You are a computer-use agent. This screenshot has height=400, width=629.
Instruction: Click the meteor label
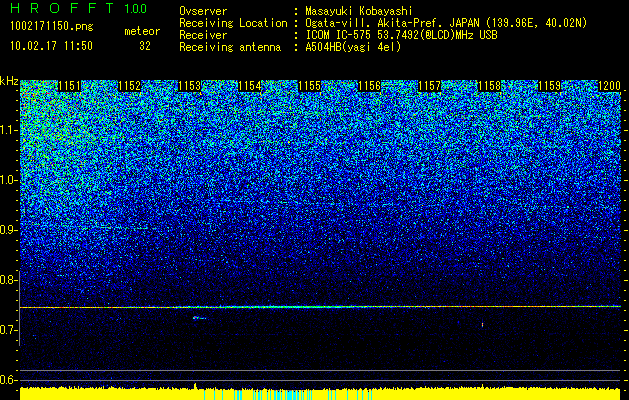coord(142,31)
